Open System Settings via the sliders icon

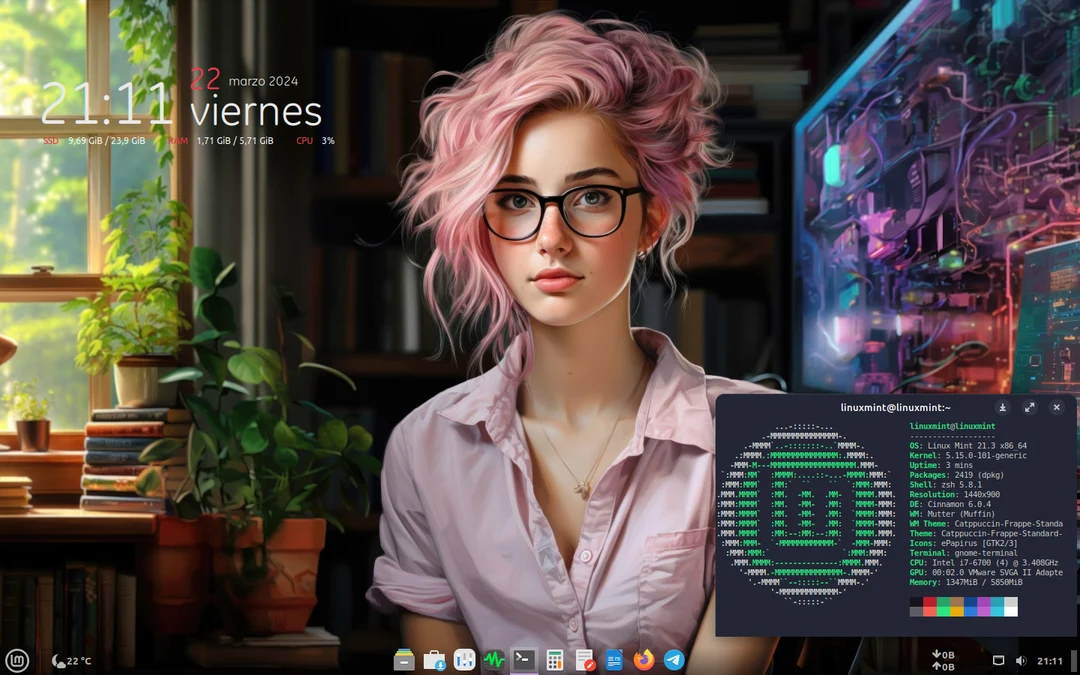pyautogui.click(x=465, y=660)
